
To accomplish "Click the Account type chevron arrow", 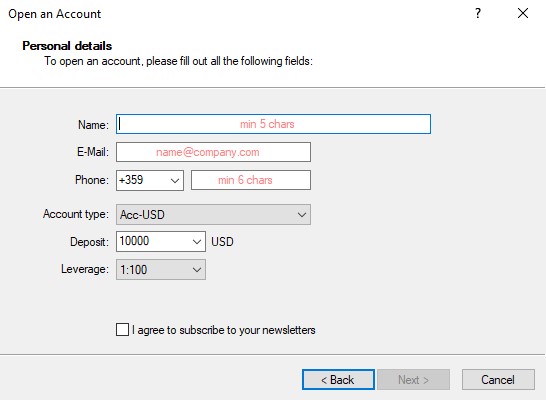I will tap(302, 215).
